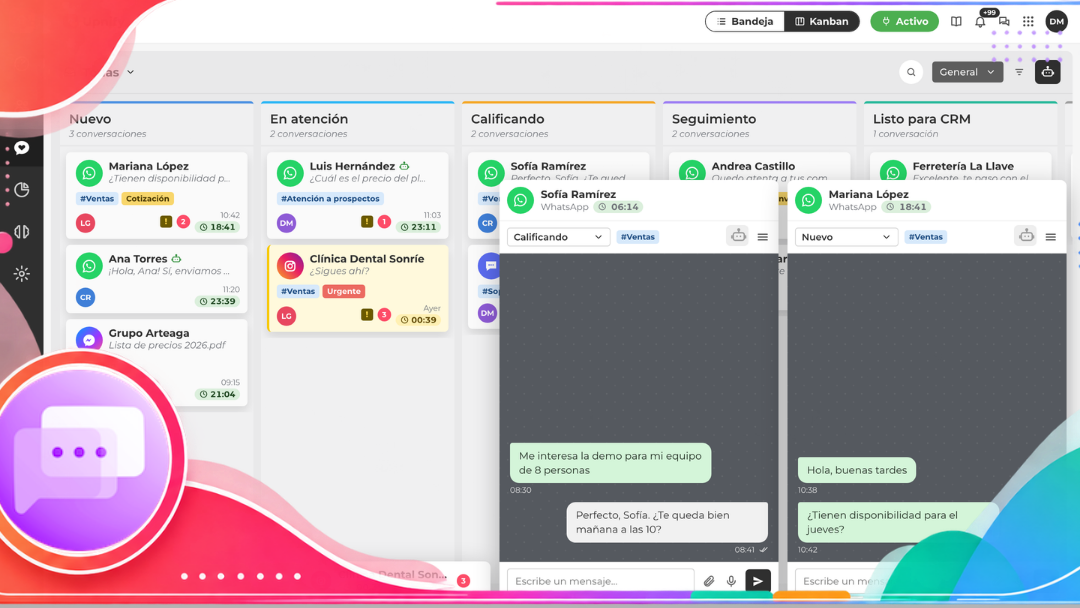Open notifications bell with +99 badge
Screen dimensions: 1080x608
tap(980, 21)
